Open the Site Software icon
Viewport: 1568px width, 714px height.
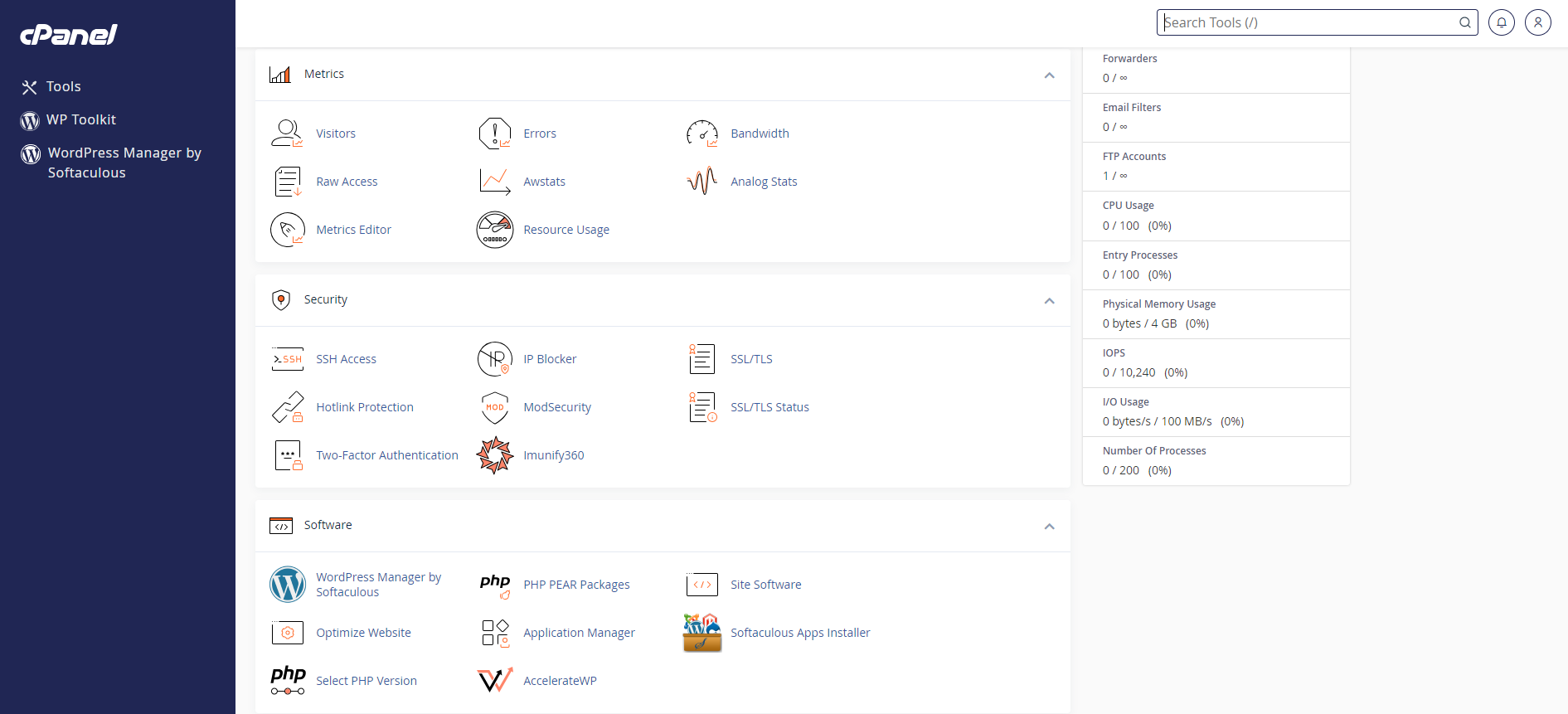702,585
